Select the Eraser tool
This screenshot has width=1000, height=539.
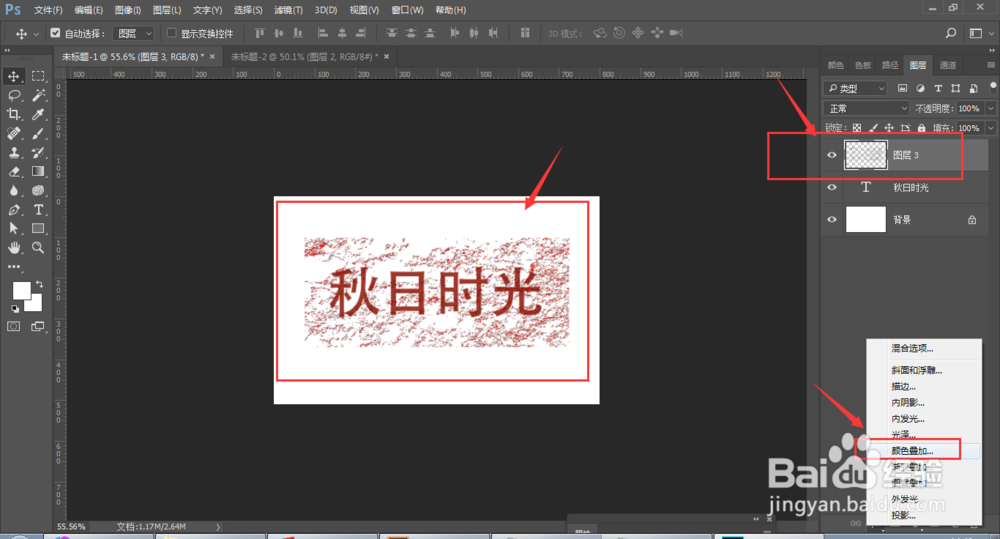tap(13, 172)
